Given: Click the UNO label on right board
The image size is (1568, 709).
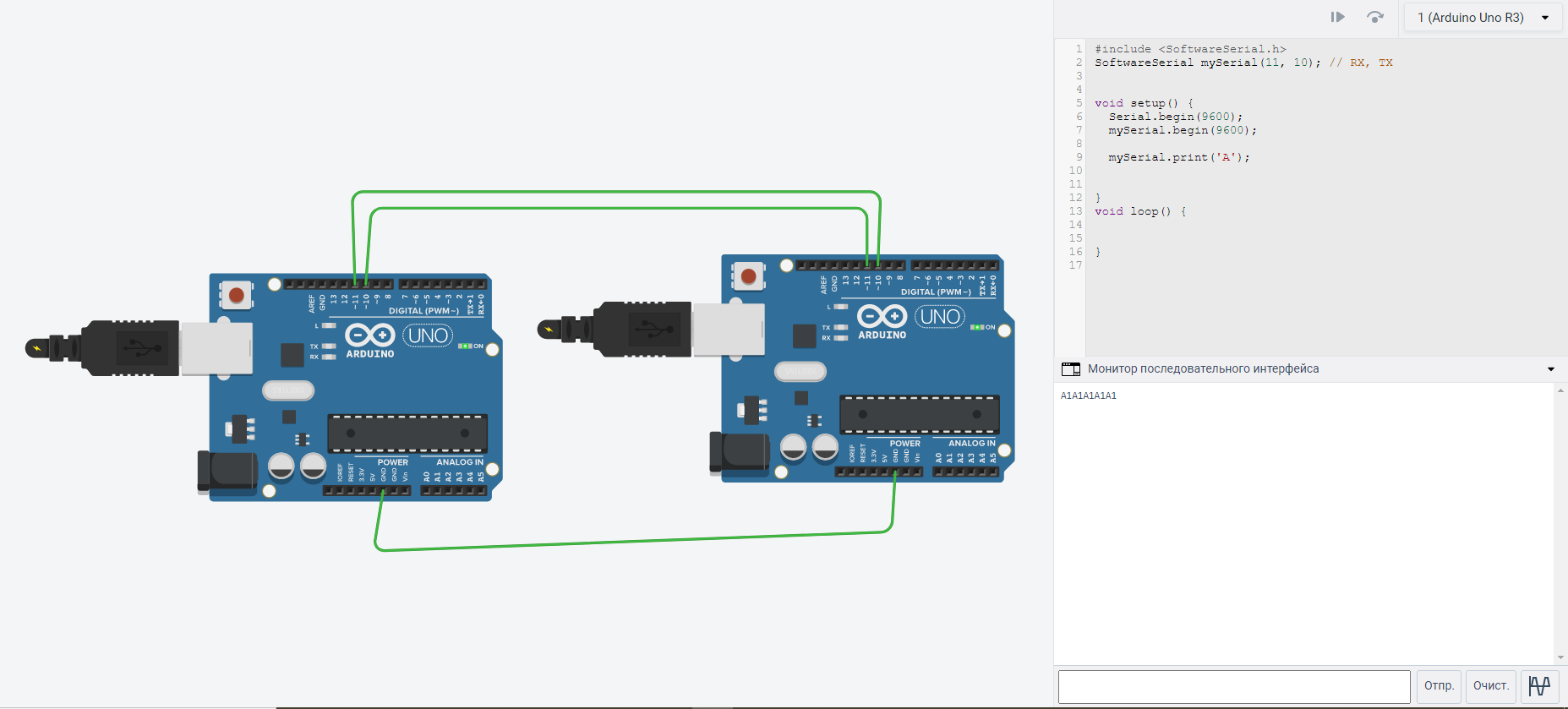Looking at the screenshot, I should [x=940, y=316].
